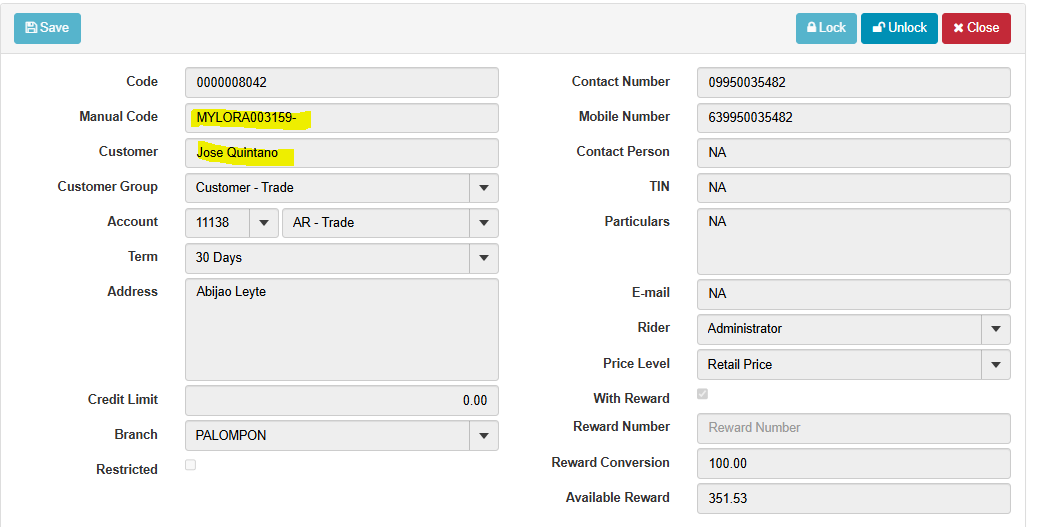
Task: Select the E-mail input field
Action: (853, 294)
